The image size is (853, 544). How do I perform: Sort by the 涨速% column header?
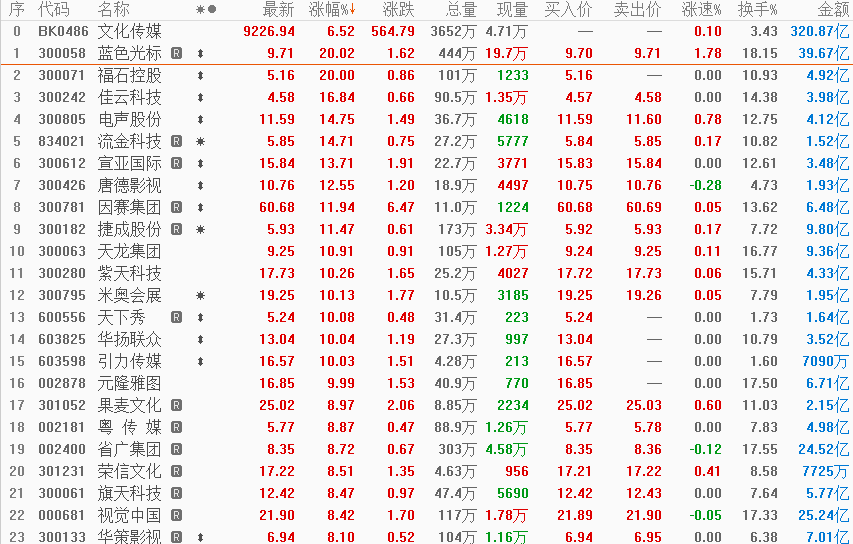click(701, 9)
